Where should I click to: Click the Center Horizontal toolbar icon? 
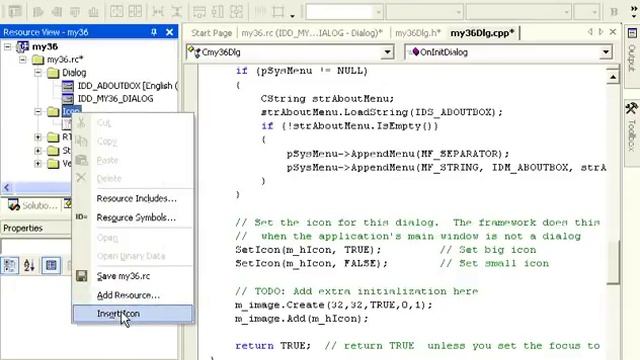click(136, 11)
